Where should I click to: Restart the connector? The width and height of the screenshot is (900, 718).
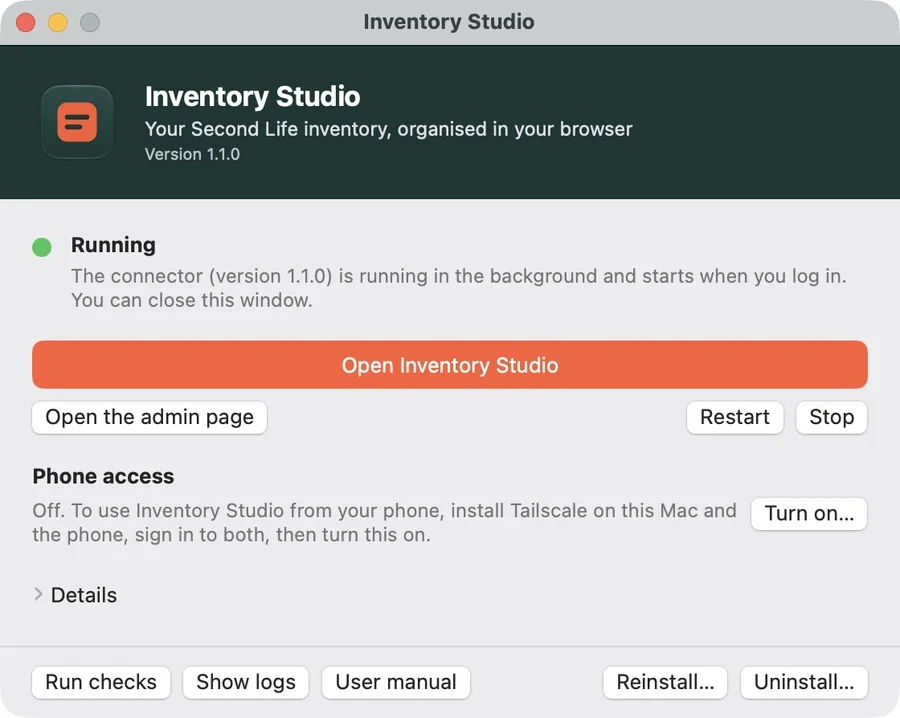click(x=735, y=417)
